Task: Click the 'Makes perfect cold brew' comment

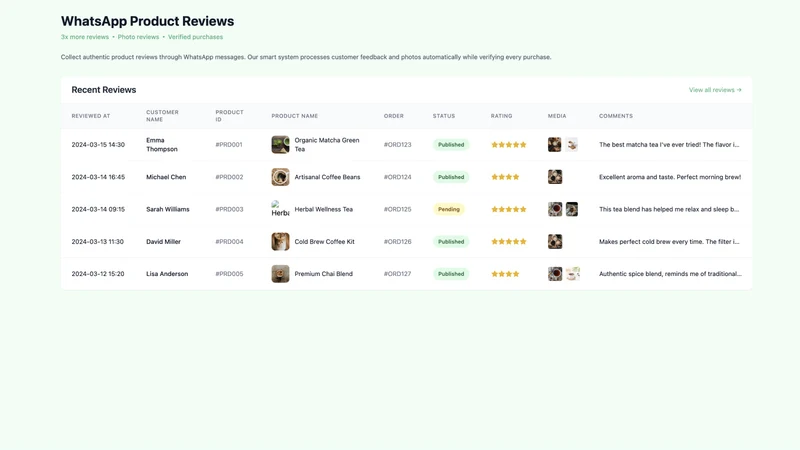Action: click(669, 242)
